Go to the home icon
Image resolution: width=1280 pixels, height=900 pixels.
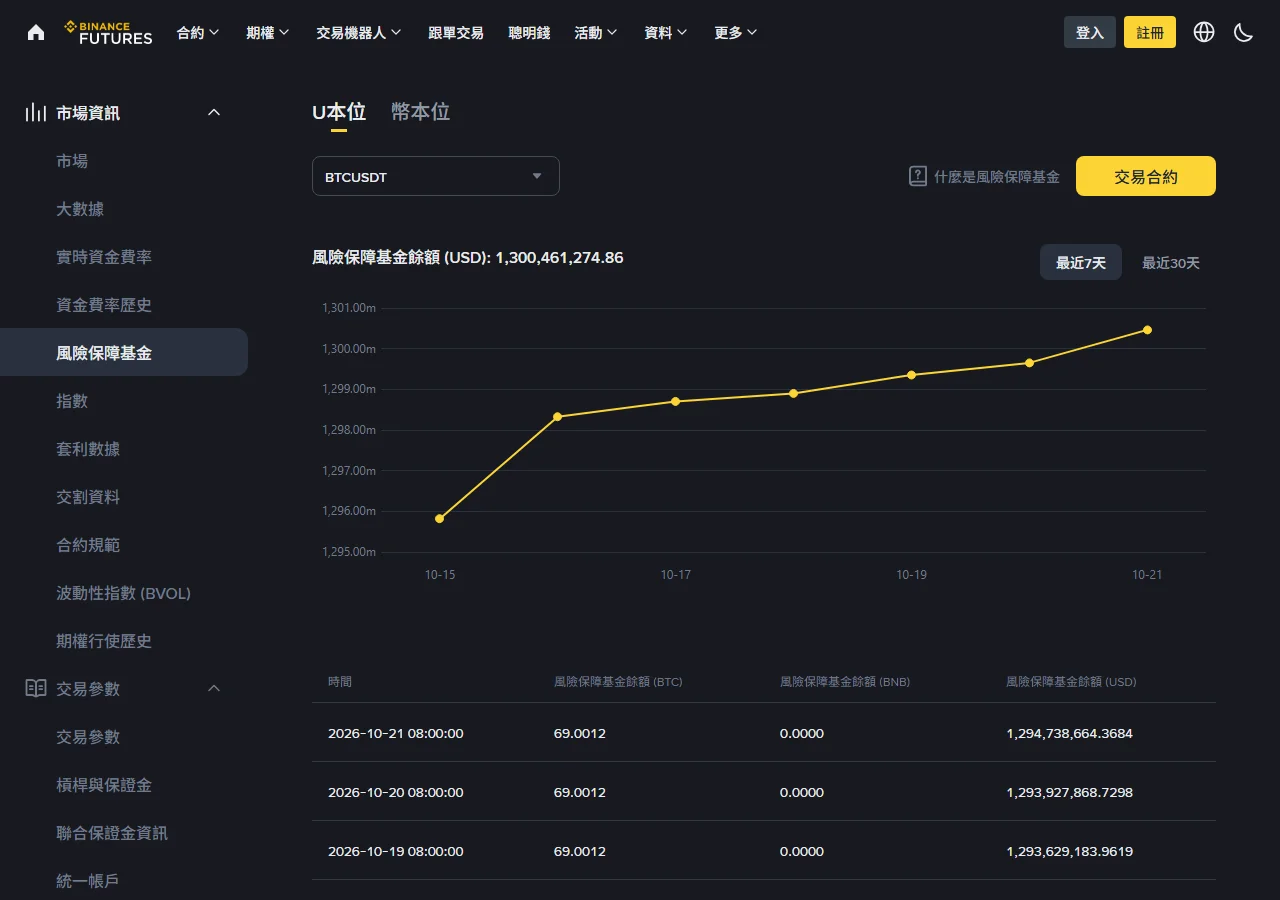[36, 32]
